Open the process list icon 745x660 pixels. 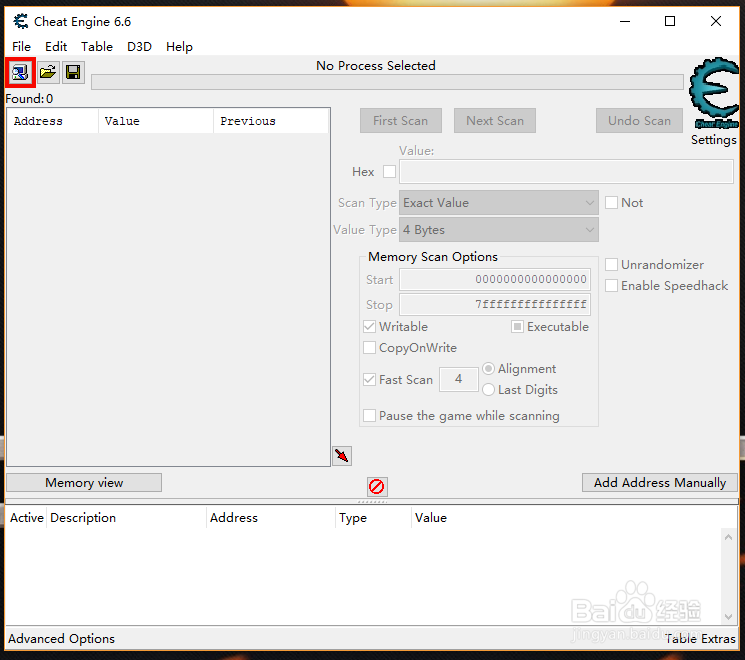(20, 73)
